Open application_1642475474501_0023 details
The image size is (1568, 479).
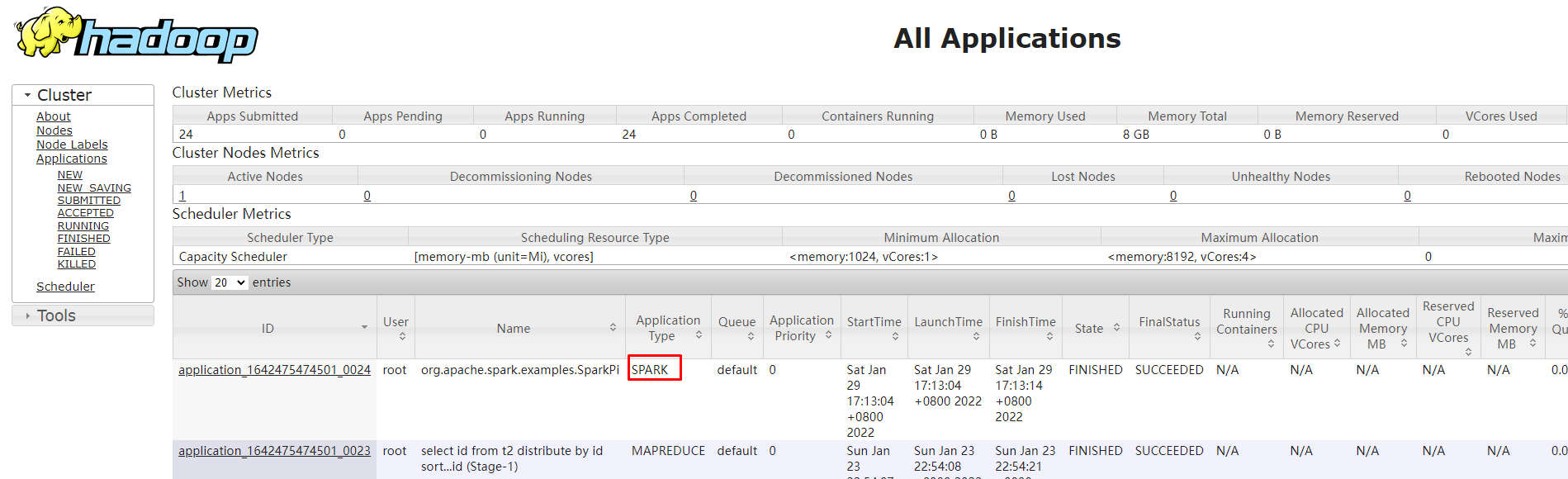[x=274, y=451]
